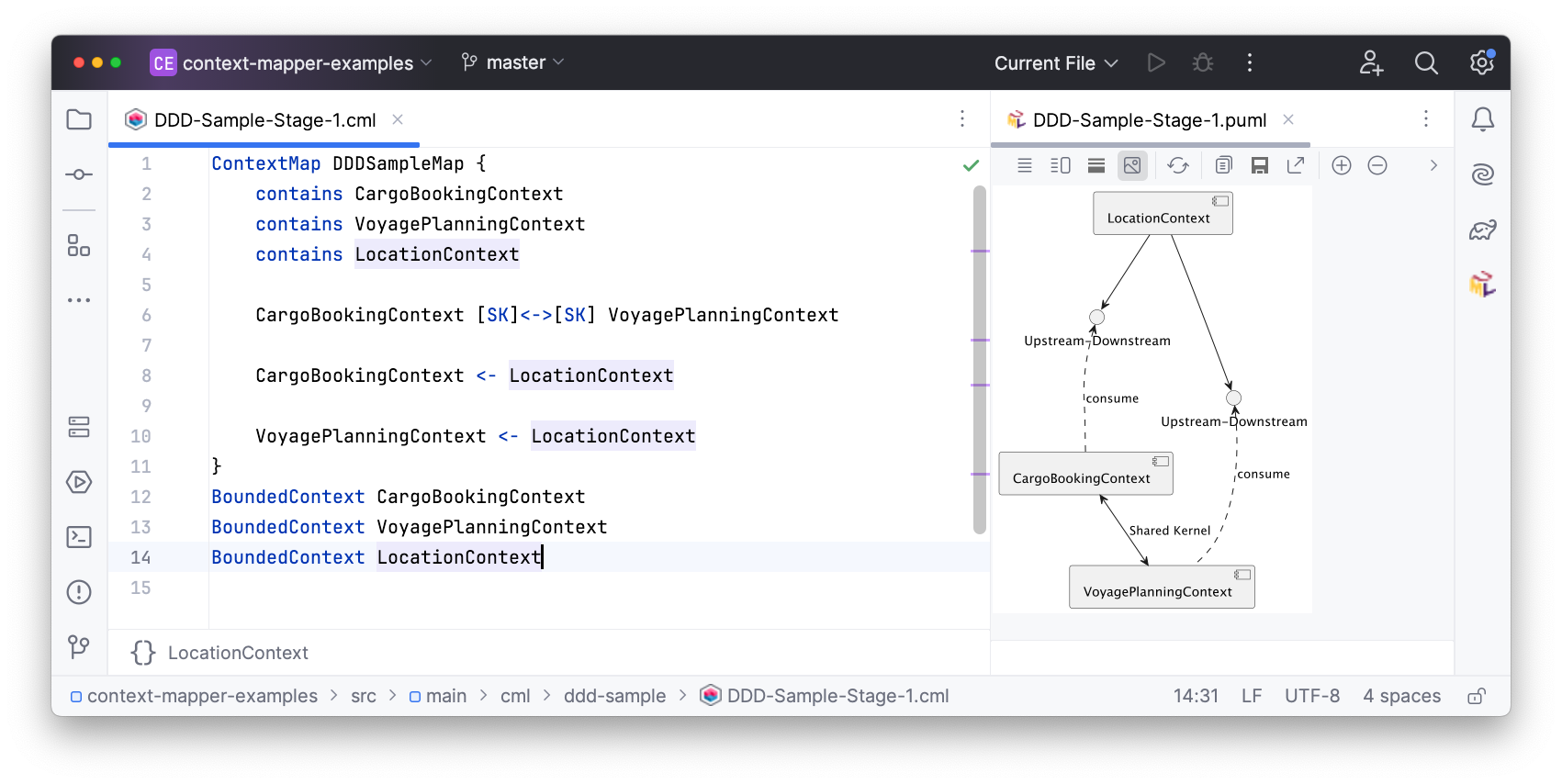Open the Problems tool window icon
Viewport: 1562px width, 784px height.
point(79,592)
